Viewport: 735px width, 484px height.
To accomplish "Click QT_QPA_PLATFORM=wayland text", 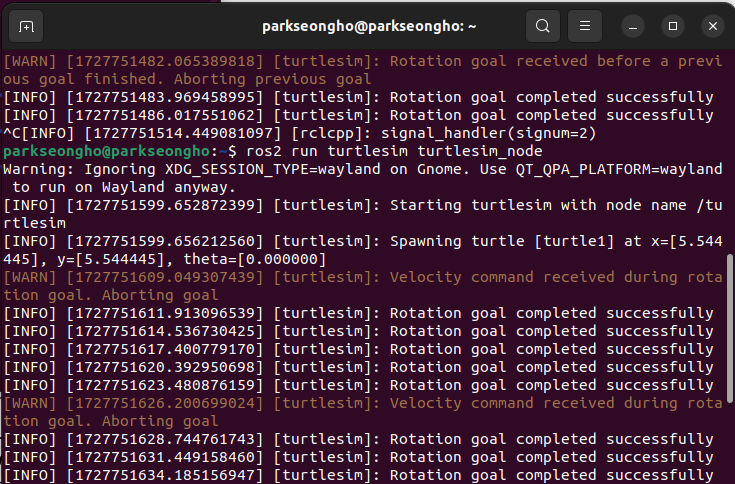I will (619, 169).
